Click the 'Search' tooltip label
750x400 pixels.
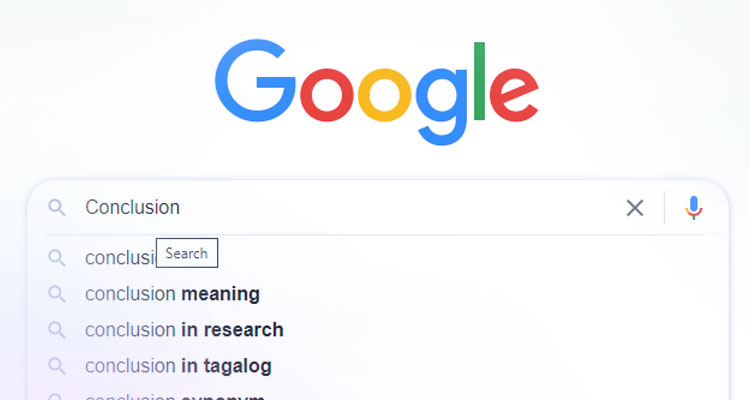coord(187,253)
